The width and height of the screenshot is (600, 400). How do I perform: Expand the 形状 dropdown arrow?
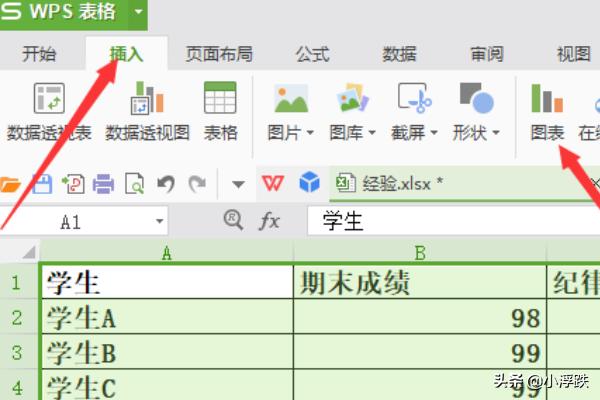click(496, 132)
